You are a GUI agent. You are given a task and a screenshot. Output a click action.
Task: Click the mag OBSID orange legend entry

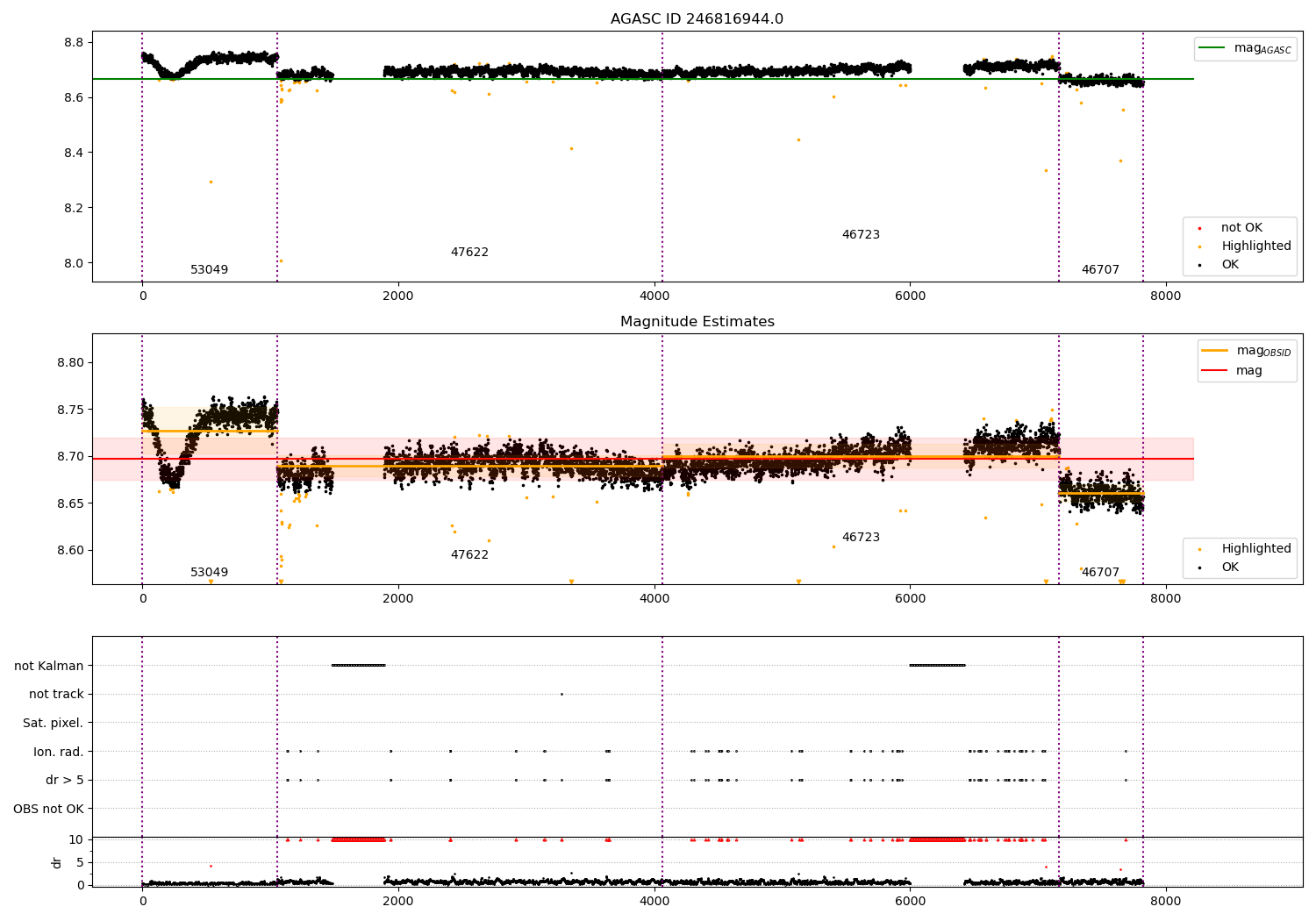[1247, 351]
